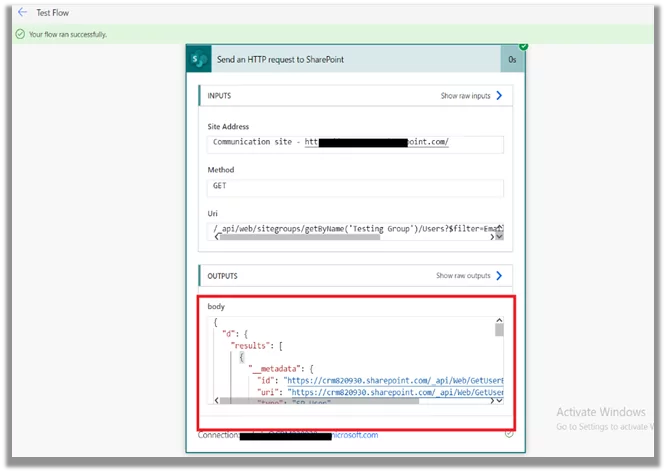Click the connection status check icon
The height and width of the screenshot is (473, 666).
pos(509,434)
